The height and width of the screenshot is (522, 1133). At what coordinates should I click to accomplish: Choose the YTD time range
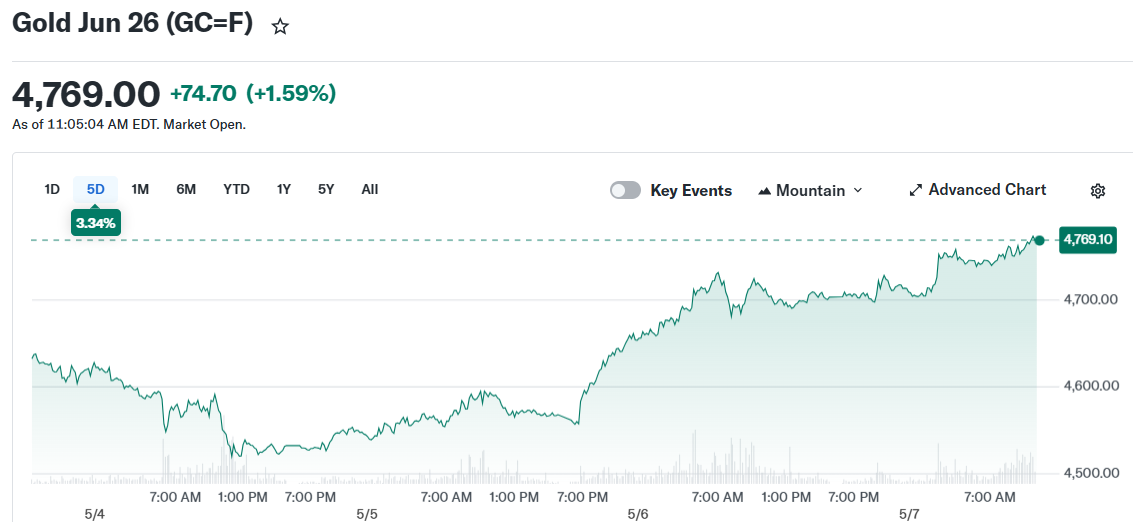tap(236, 189)
